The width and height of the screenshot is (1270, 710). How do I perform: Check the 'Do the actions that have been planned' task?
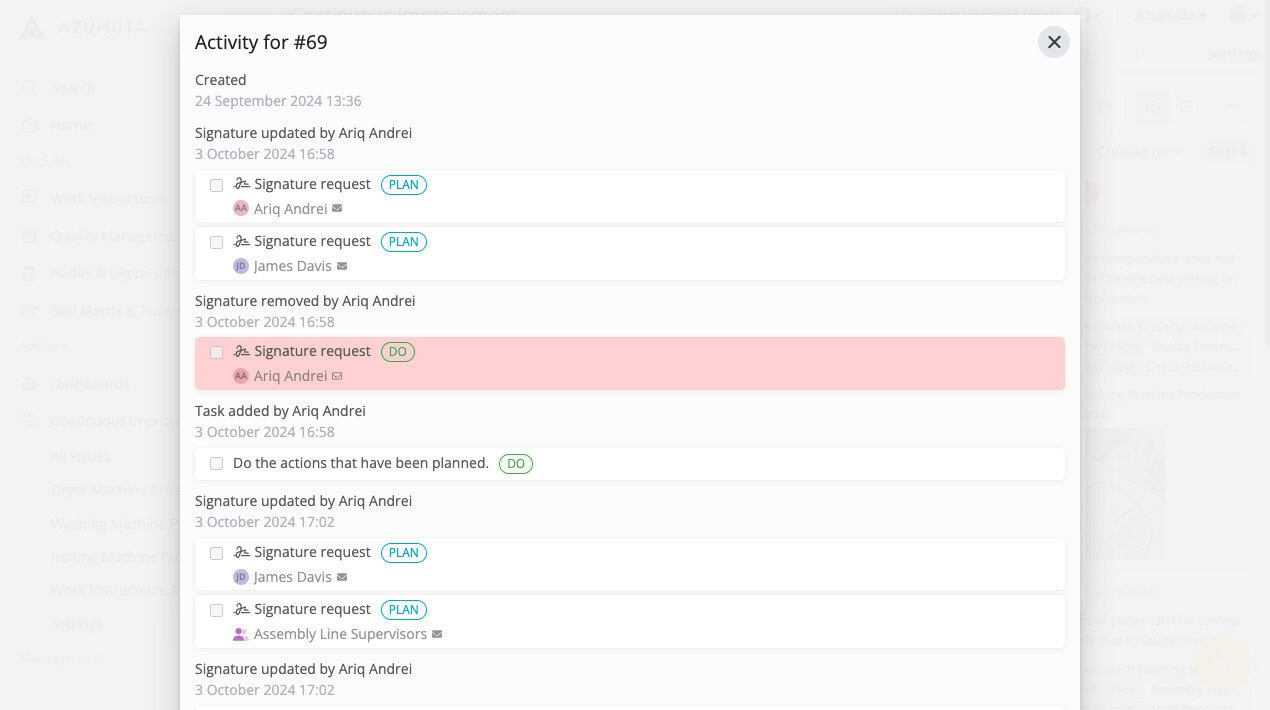217,464
